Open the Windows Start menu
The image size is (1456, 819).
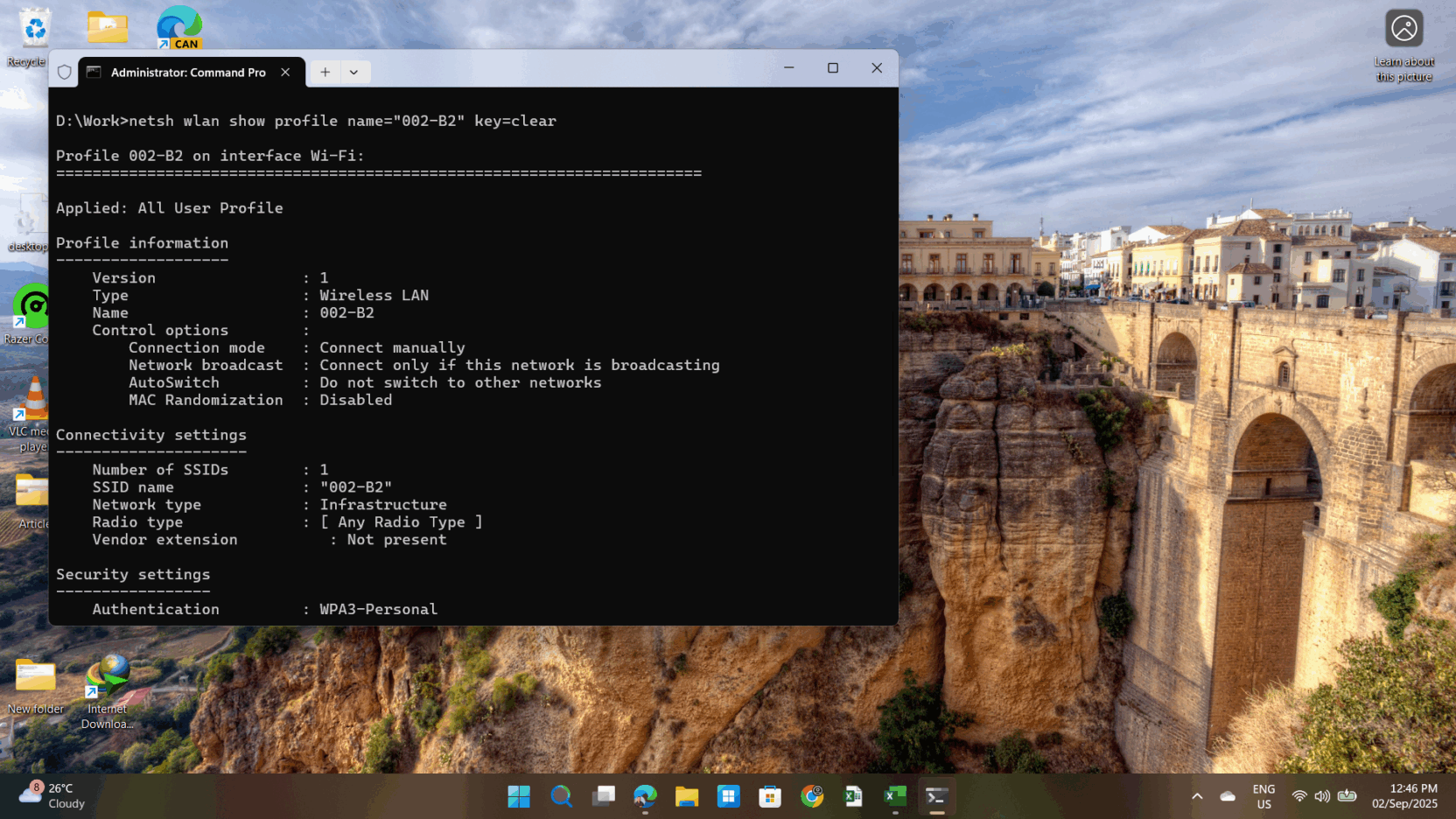click(518, 796)
